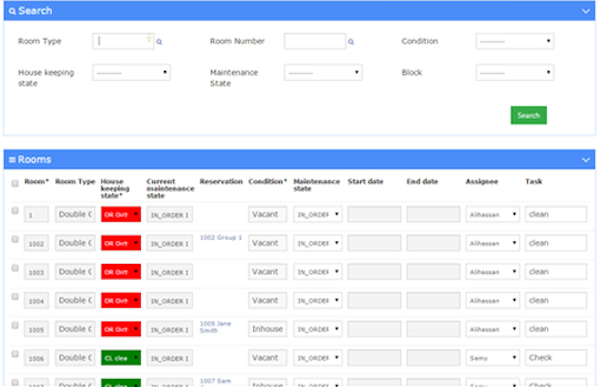The image size is (600, 387).
Task: Check the checkbox for room 1
Action: click(15, 211)
